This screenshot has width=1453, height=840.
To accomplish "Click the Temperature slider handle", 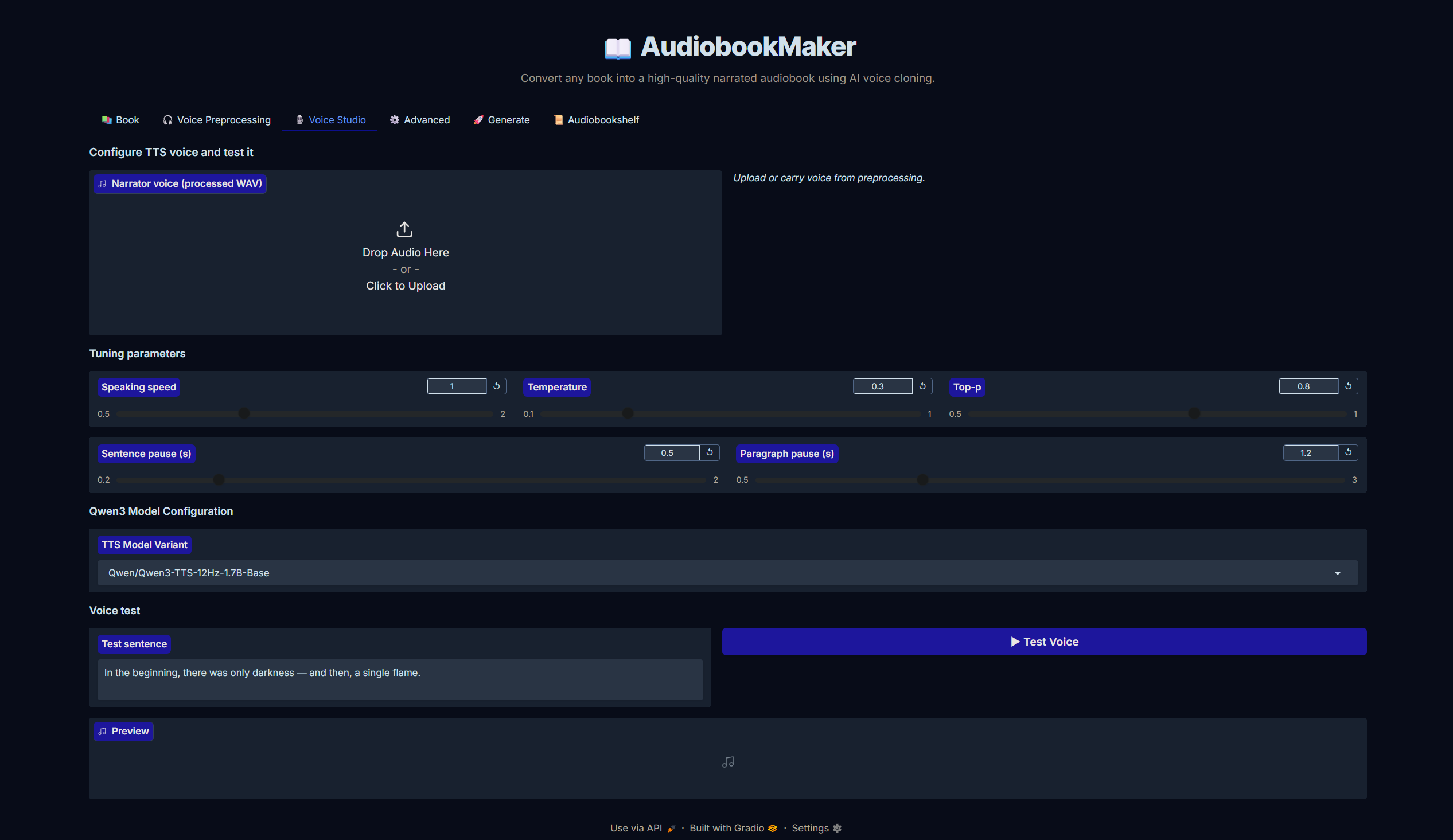I will click(x=628, y=413).
